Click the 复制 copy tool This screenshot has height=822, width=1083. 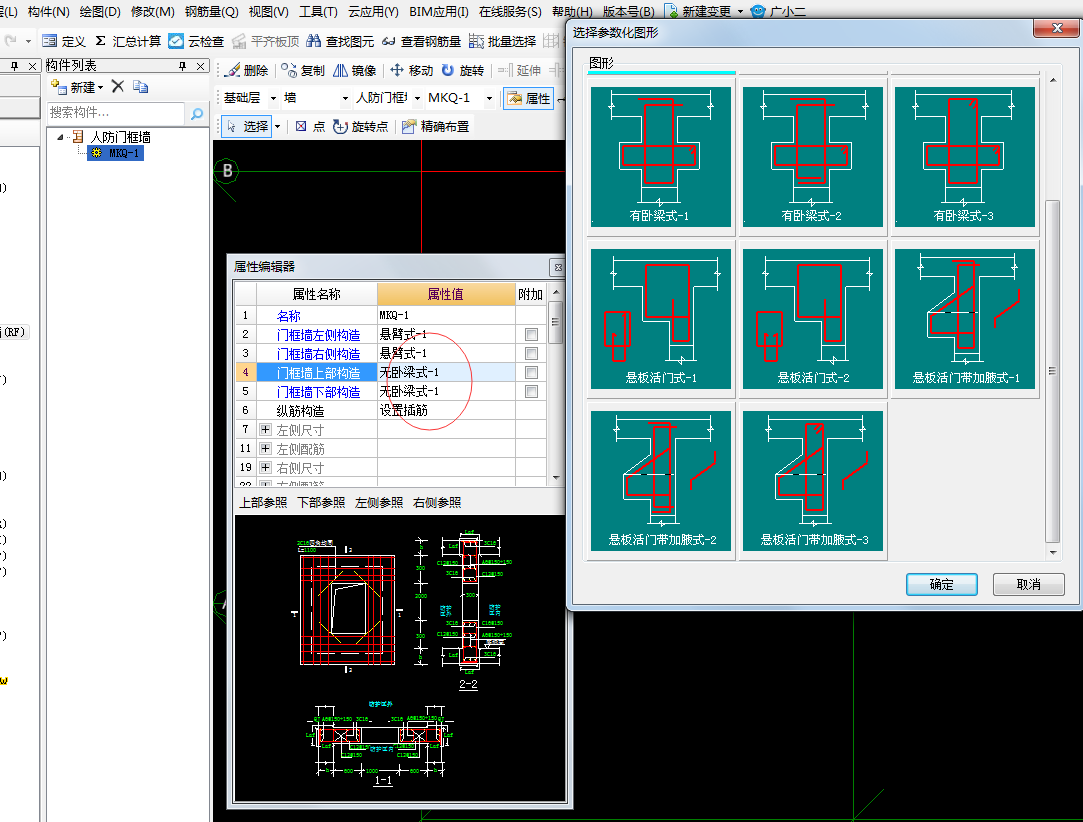[x=303, y=70]
